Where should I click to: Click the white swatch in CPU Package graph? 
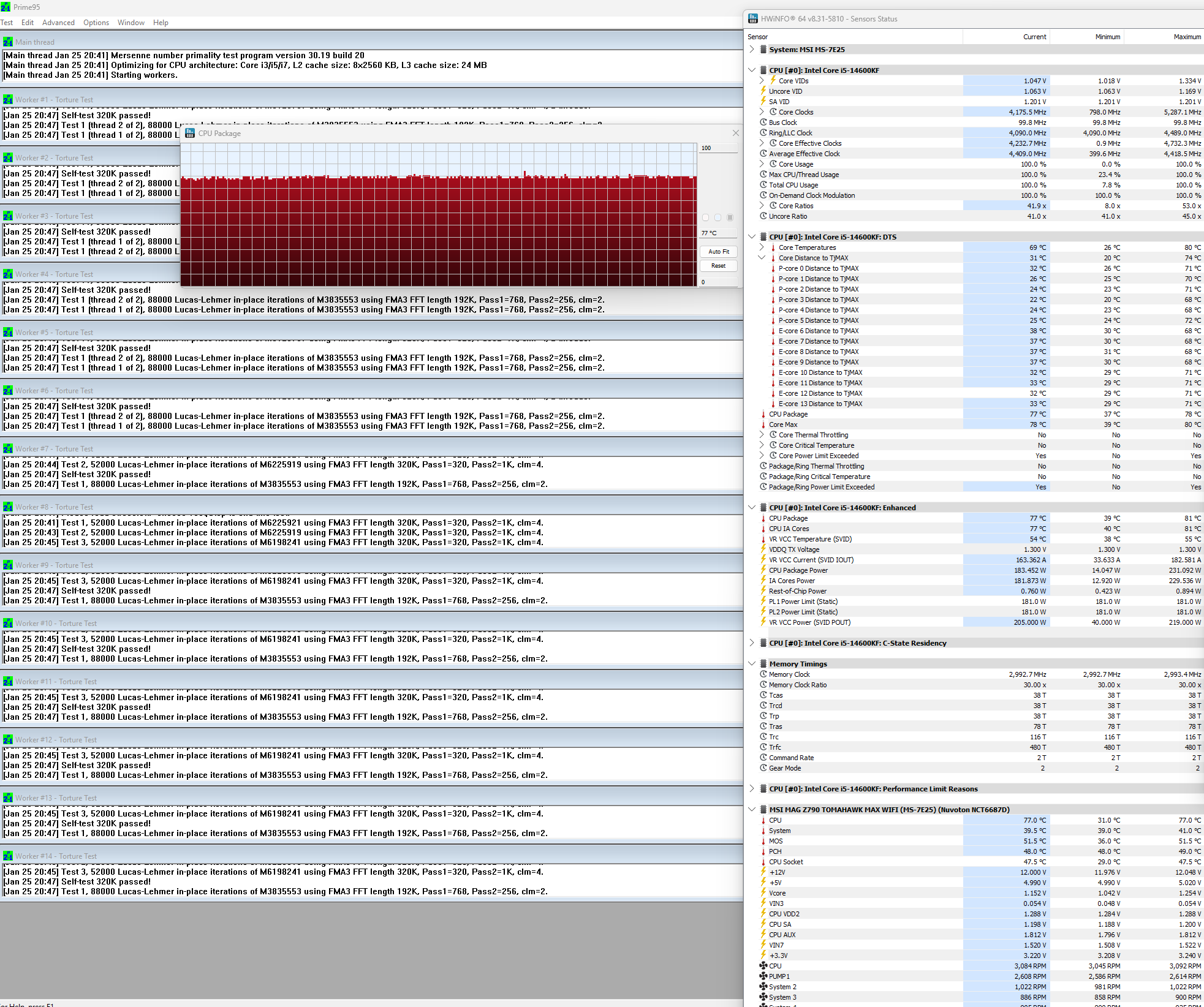705,217
